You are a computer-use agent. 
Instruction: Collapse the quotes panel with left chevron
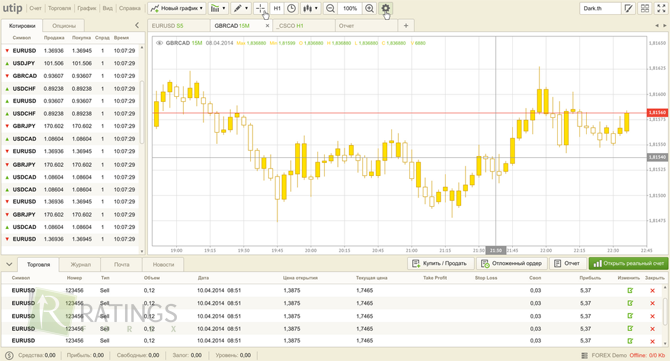137,25
